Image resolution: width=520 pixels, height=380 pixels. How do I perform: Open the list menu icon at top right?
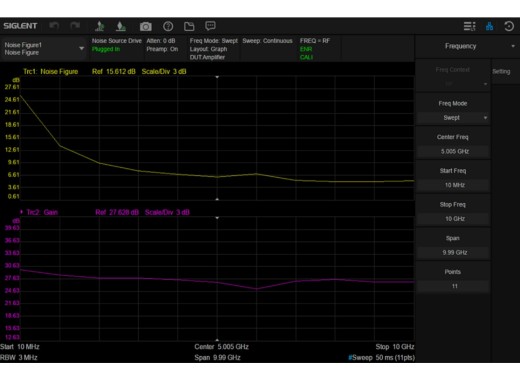coord(469,26)
